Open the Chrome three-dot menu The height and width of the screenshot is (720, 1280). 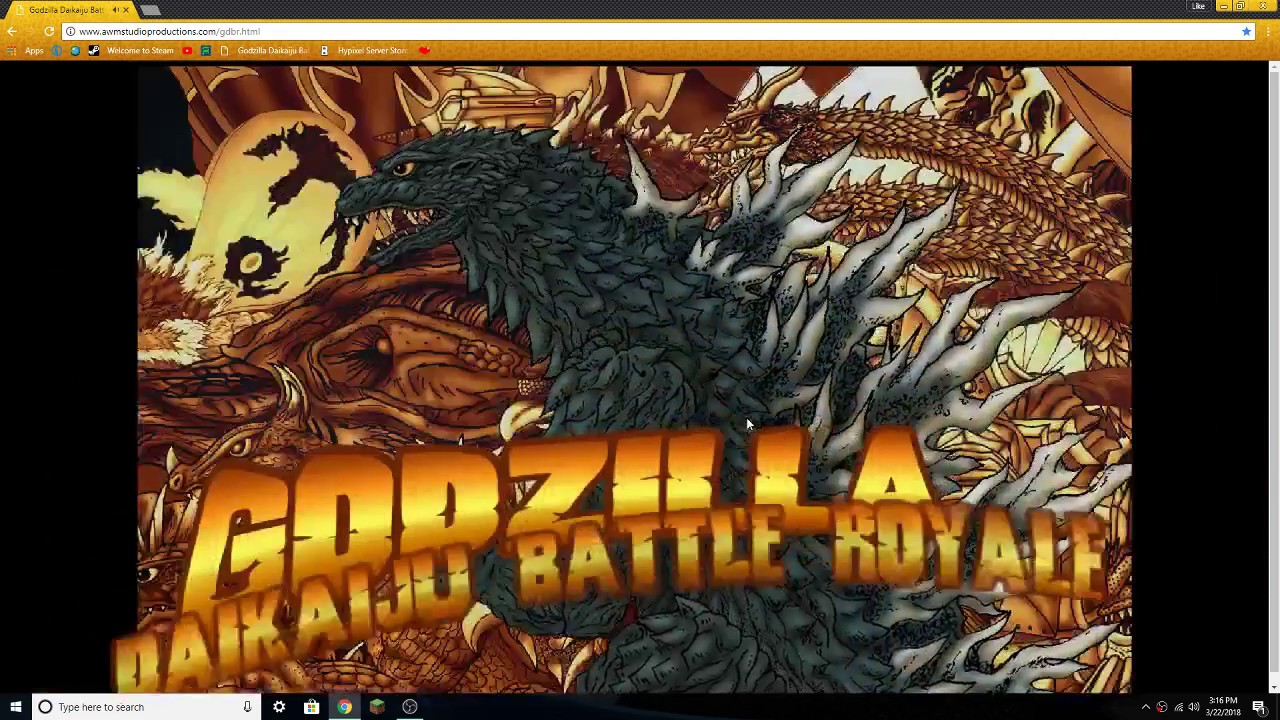(x=1270, y=31)
